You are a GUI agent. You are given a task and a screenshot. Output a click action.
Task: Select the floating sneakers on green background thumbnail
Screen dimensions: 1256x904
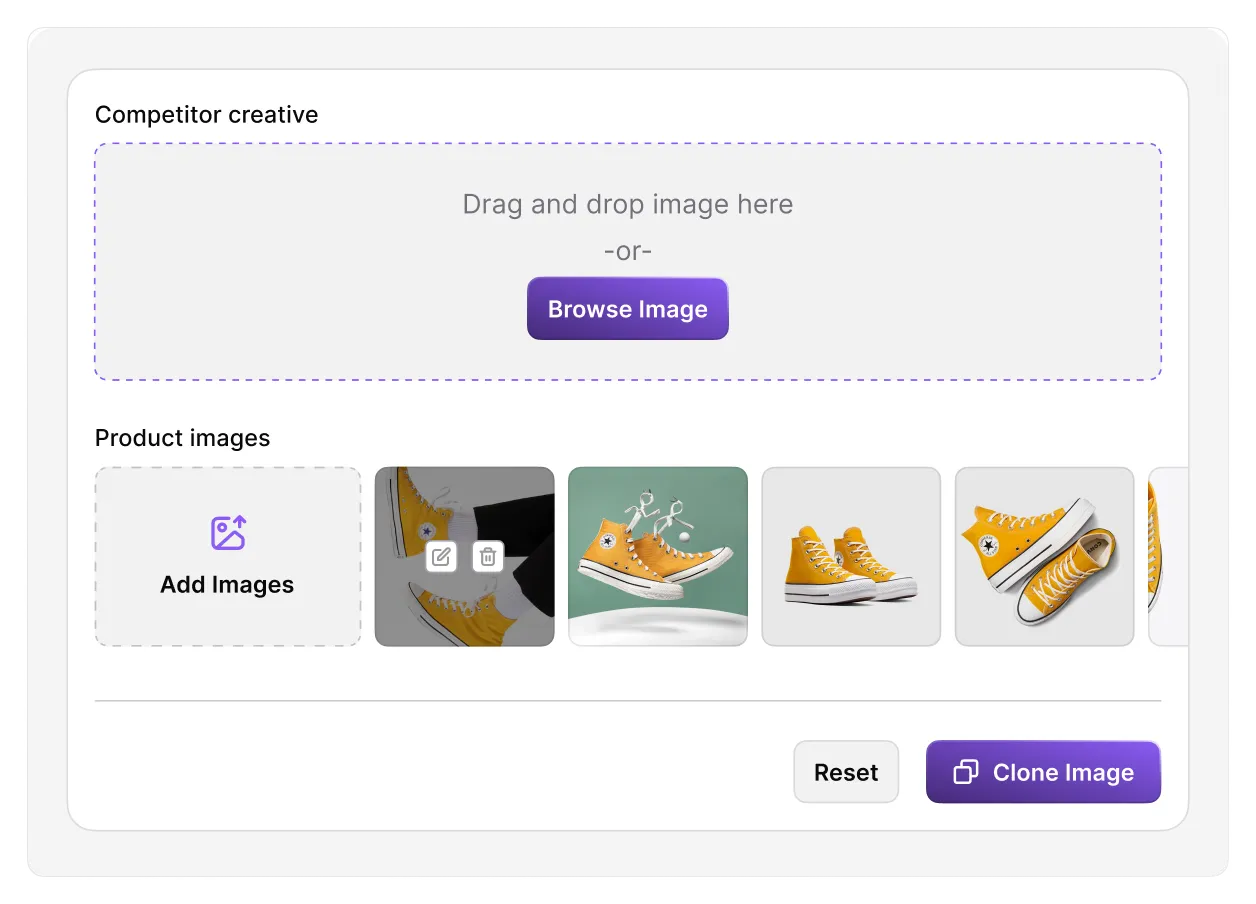[658, 556]
